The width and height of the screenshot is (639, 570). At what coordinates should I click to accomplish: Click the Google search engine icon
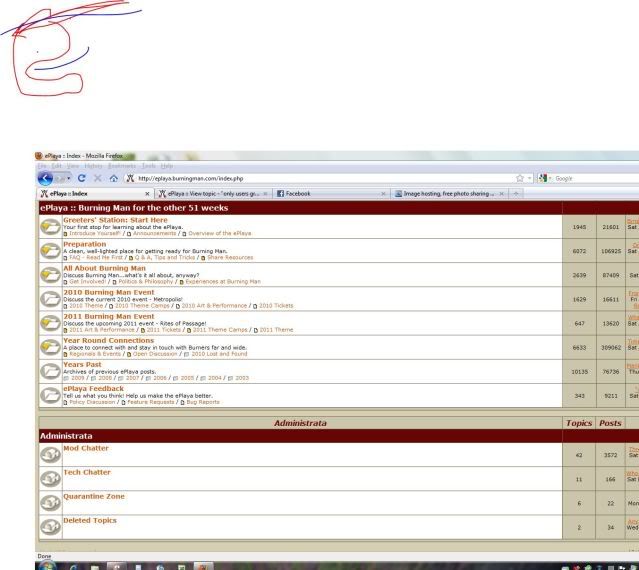542,178
